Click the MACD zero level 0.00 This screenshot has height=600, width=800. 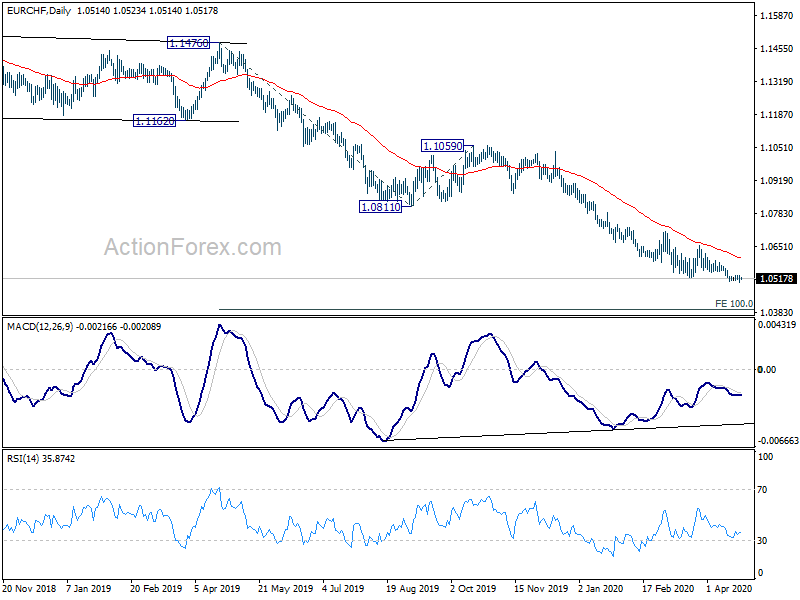[x=767, y=369]
